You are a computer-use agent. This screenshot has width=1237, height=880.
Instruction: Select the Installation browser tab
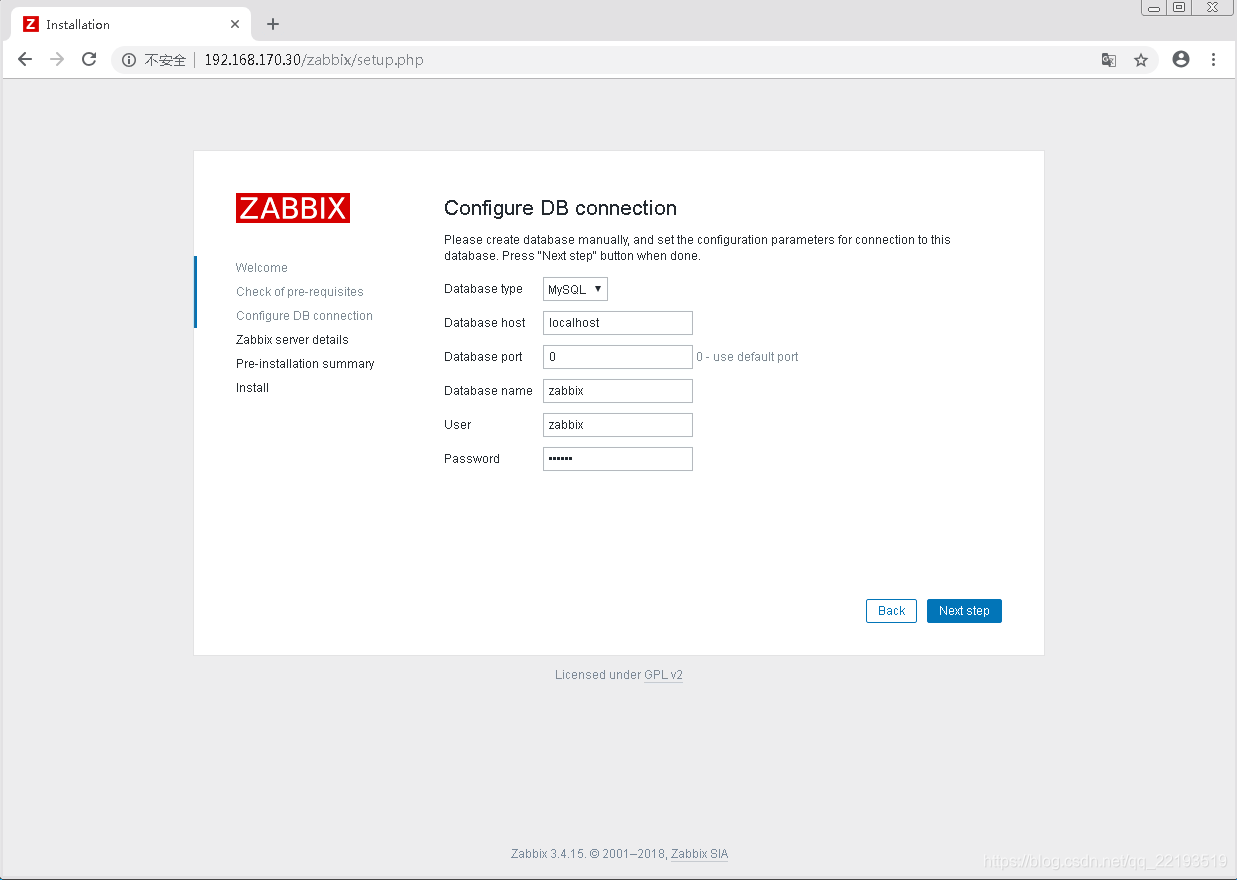tap(130, 24)
